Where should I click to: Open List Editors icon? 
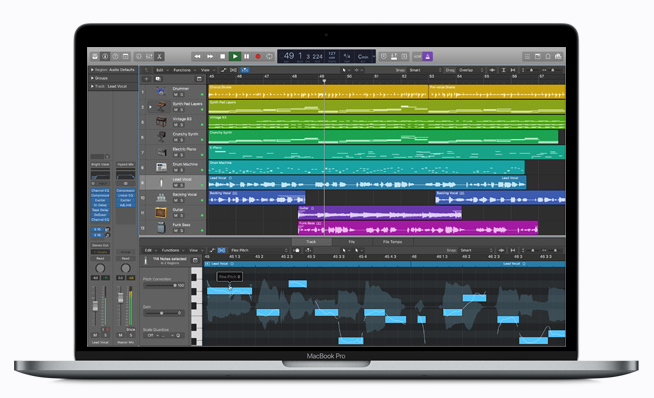tap(527, 56)
